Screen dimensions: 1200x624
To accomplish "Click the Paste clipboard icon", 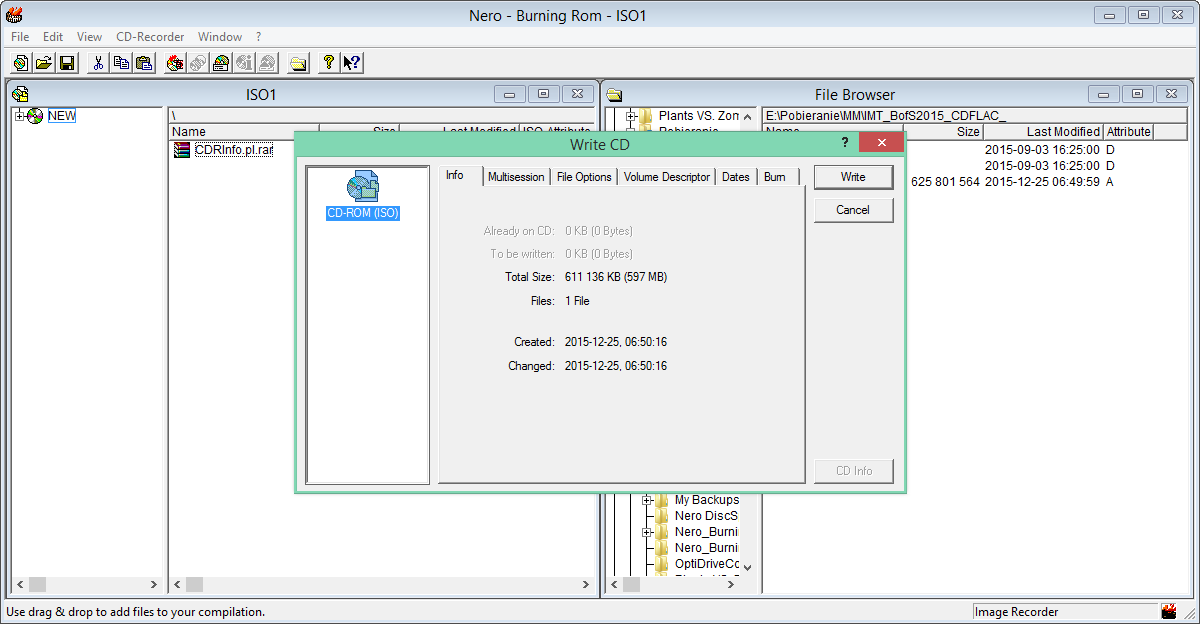I will [144, 63].
